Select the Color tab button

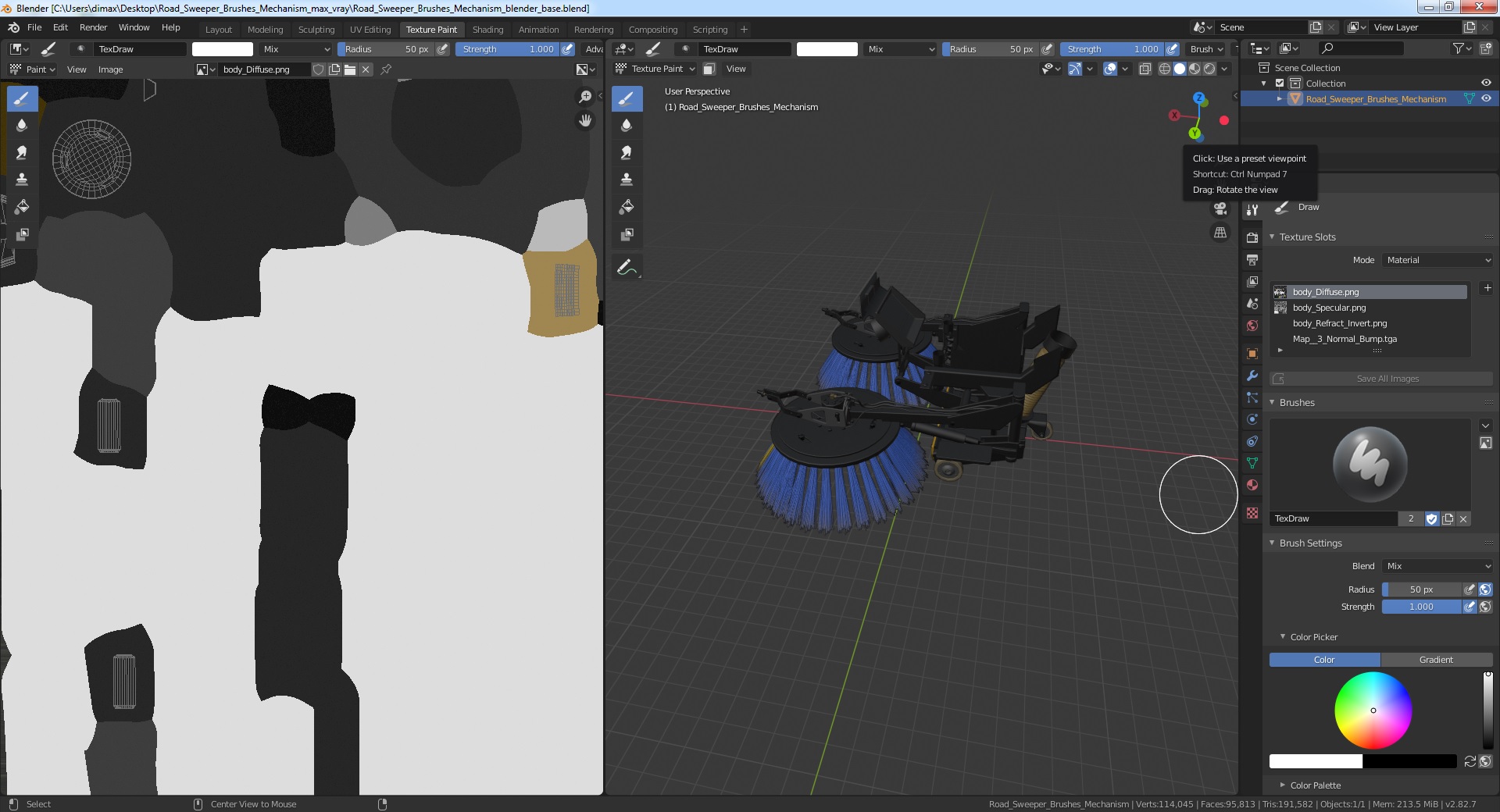click(1324, 660)
